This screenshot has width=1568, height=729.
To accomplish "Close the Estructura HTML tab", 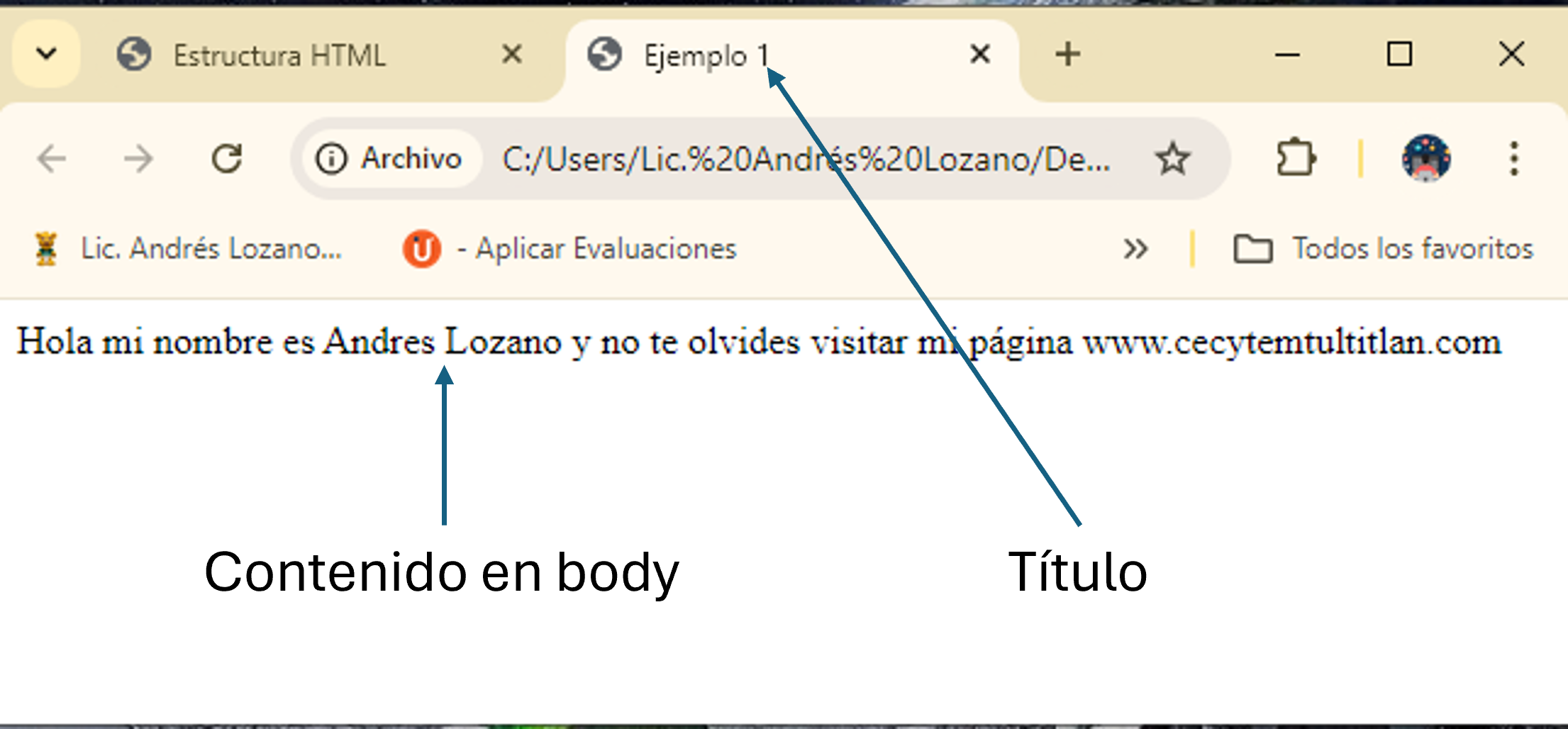I will (511, 54).
